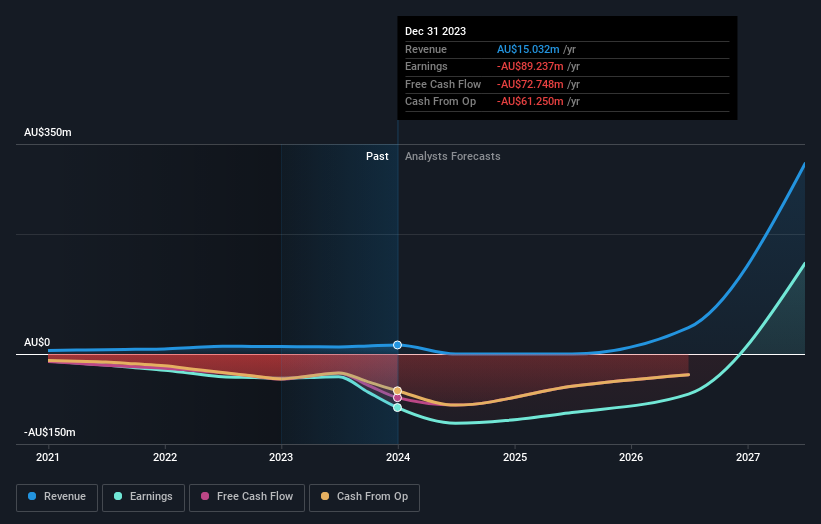Click the 2023 x-axis label
Viewport: 821px width, 524px height.
(x=281, y=458)
